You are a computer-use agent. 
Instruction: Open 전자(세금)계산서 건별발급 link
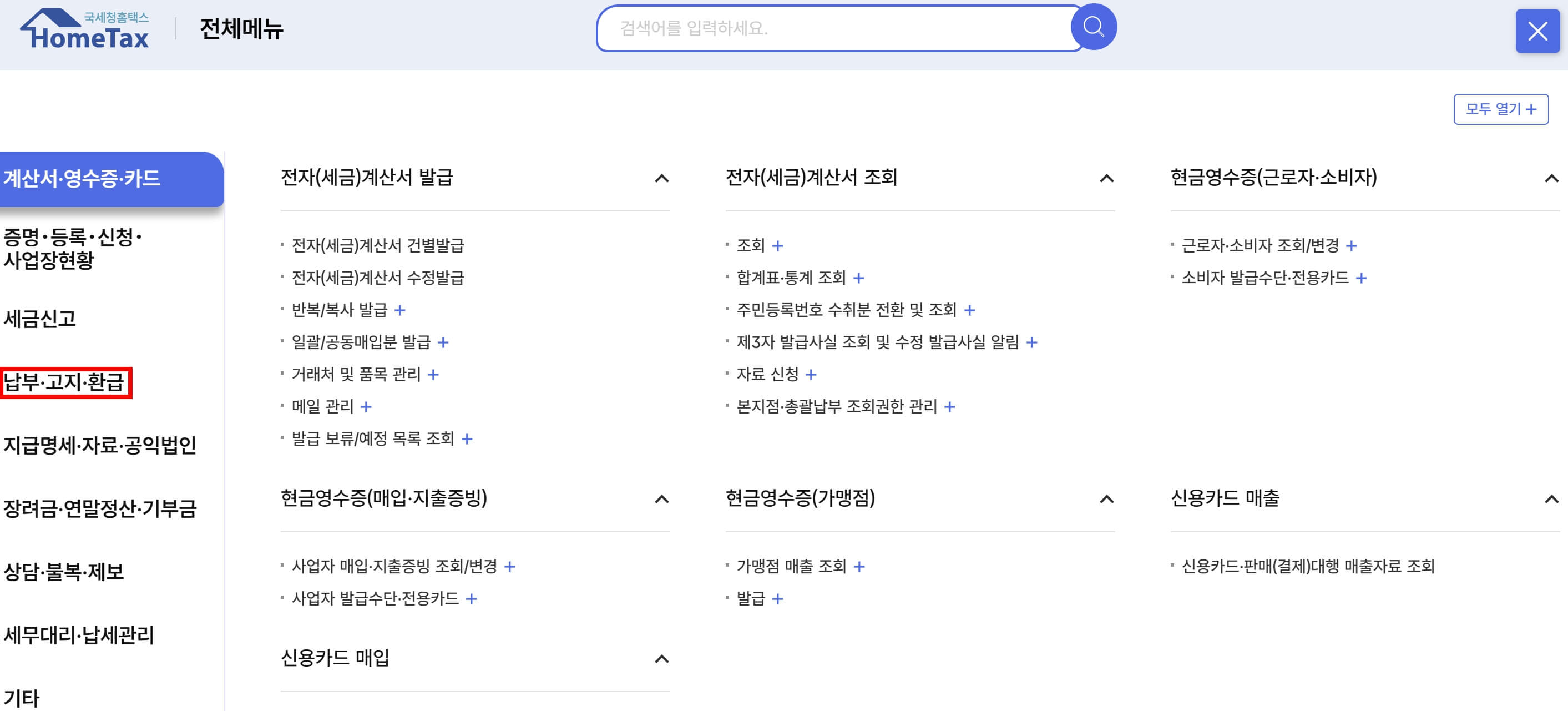377,245
